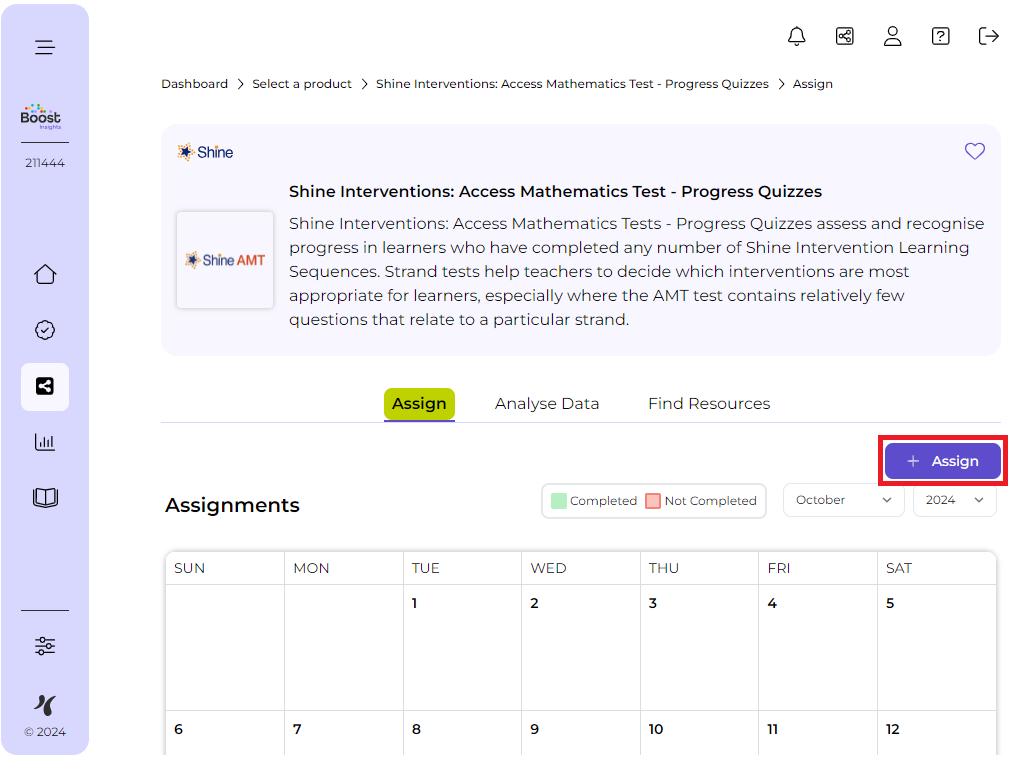1015x759 pixels.
Task: Open the hamburger menu in sidebar
Action: pos(45,47)
